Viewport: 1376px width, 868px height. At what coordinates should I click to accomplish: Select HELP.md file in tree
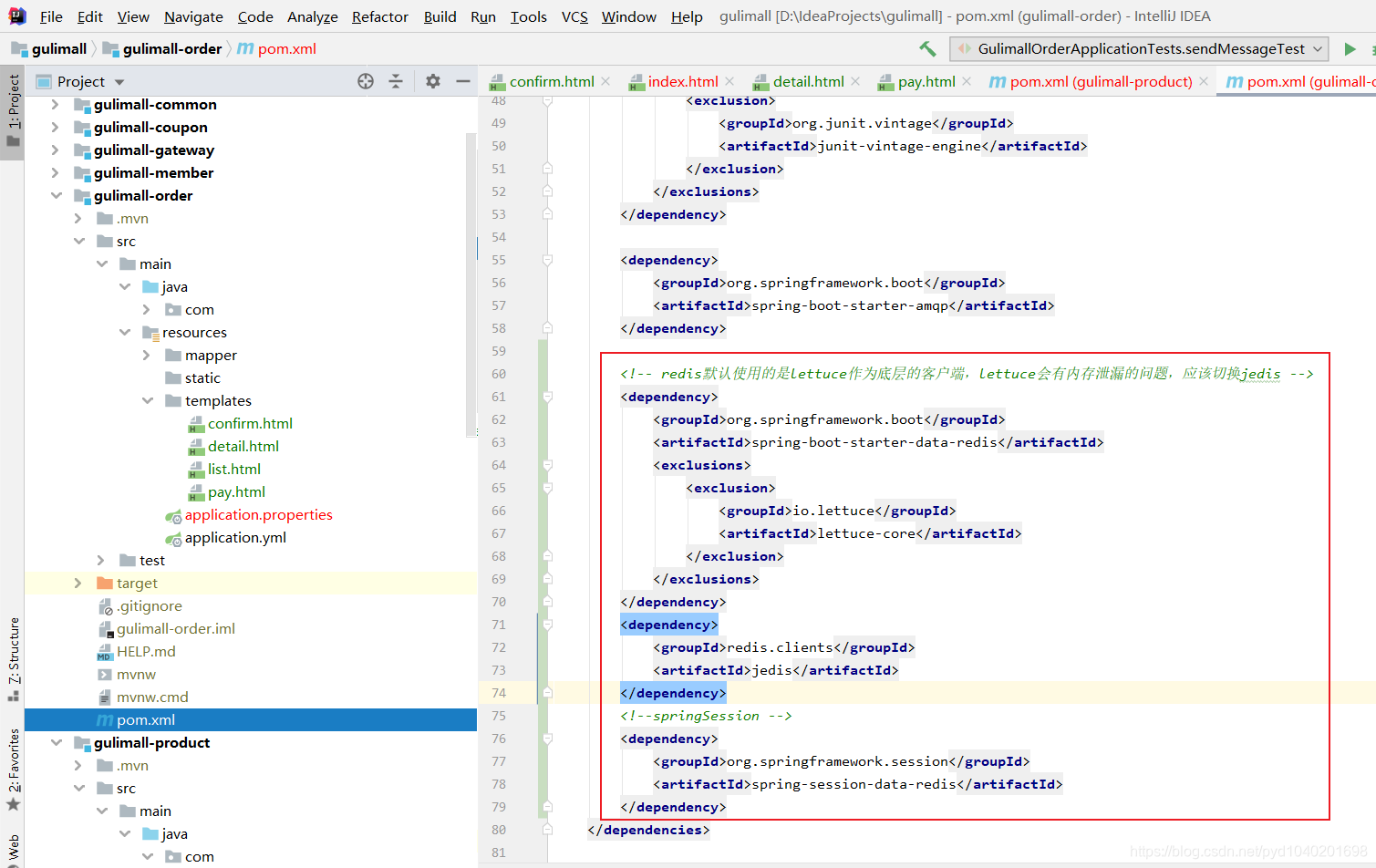pyautogui.click(x=146, y=651)
